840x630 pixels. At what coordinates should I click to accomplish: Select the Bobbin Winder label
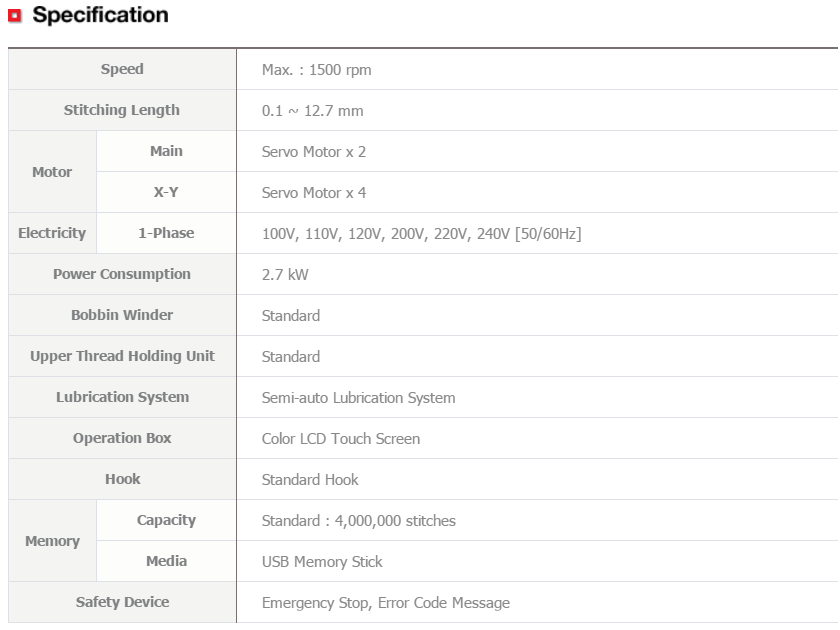(122, 315)
